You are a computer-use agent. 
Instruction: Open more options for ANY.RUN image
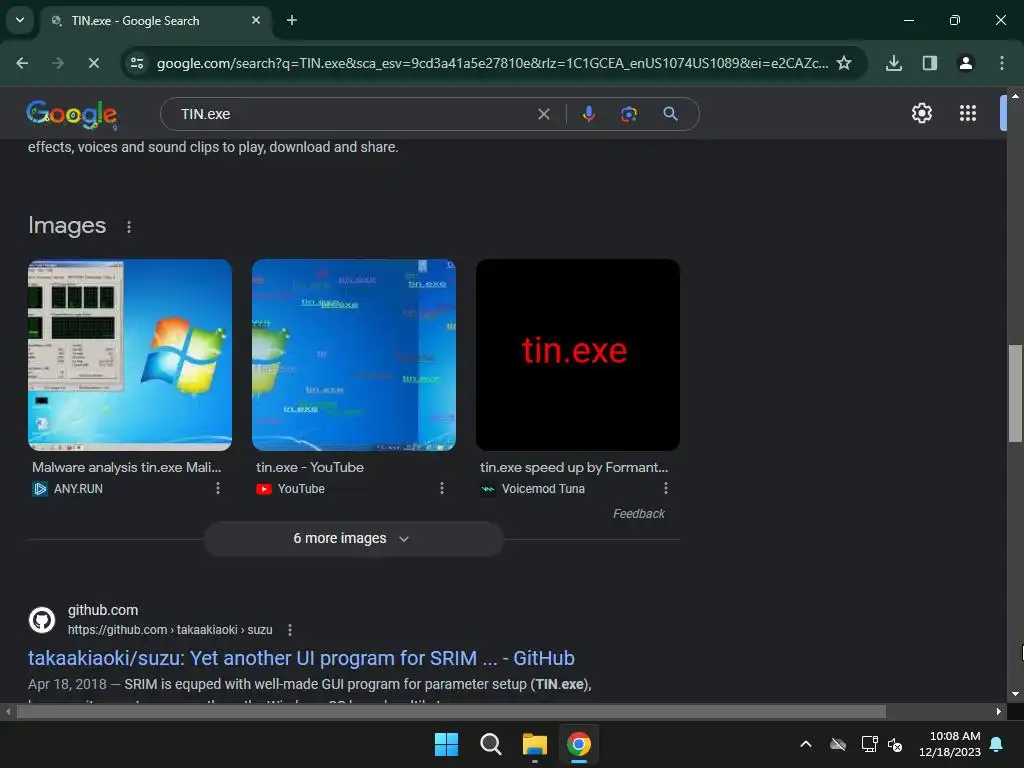pos(218,488)
